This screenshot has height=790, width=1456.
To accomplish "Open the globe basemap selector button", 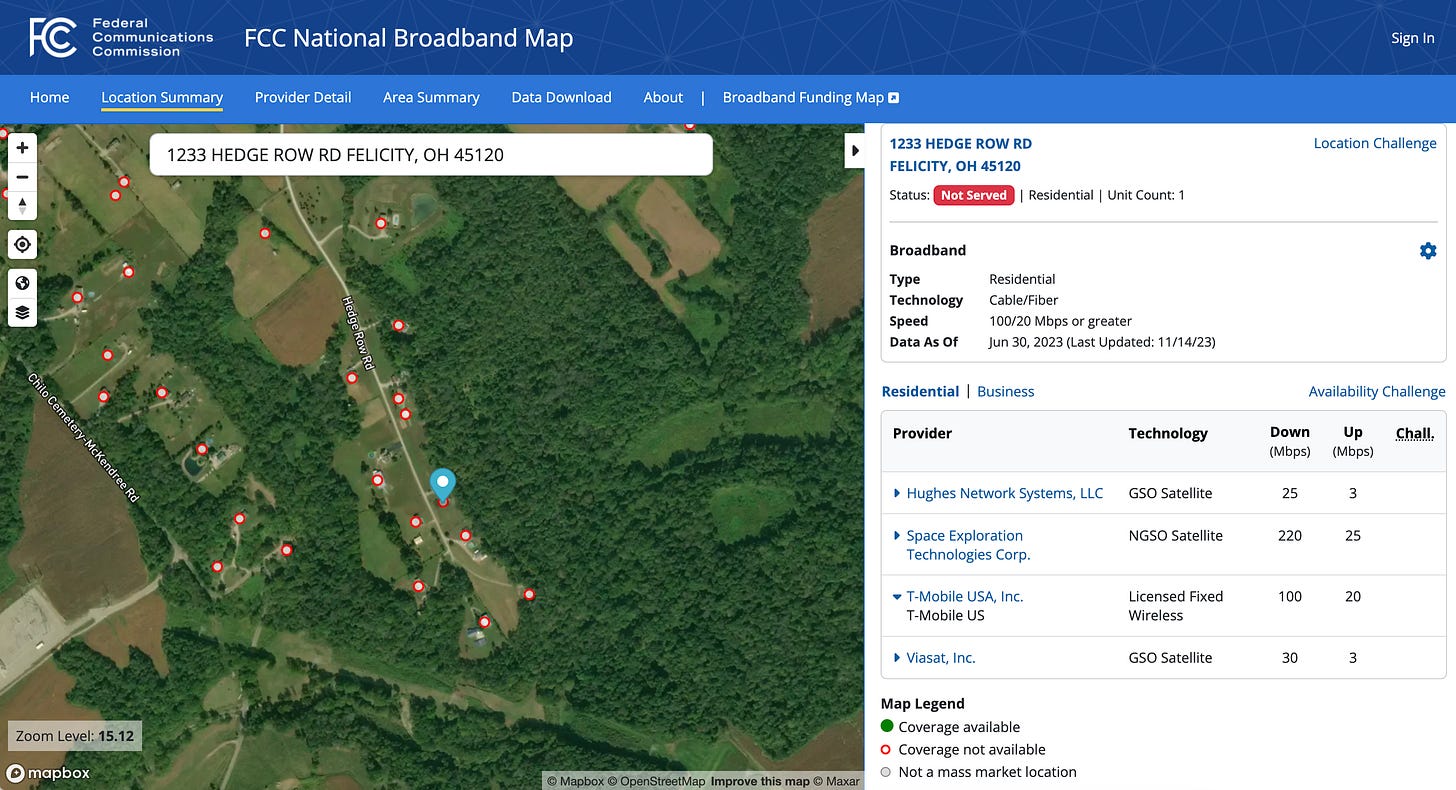I will coord(22,283).
